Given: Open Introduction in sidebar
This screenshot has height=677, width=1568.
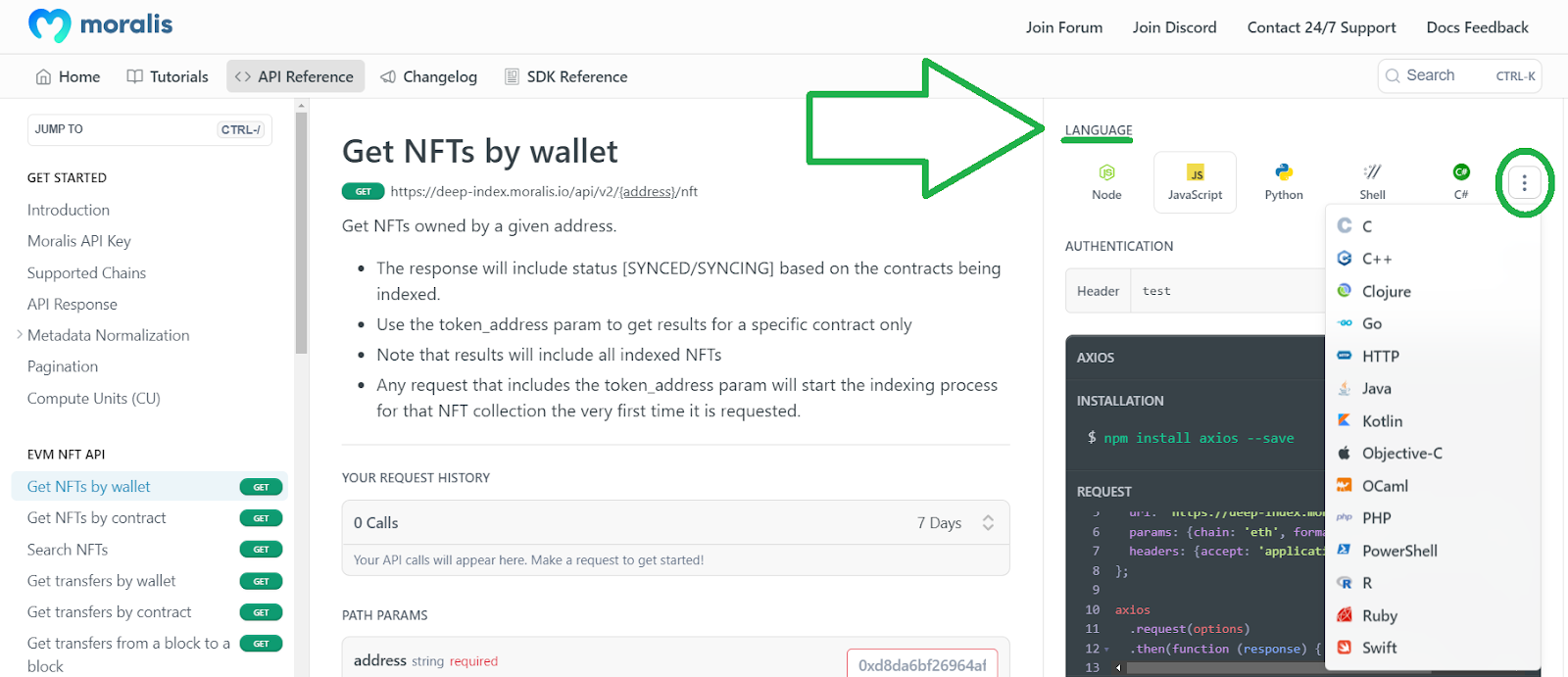Looking at the screenshot, I should tap(69, 210).
